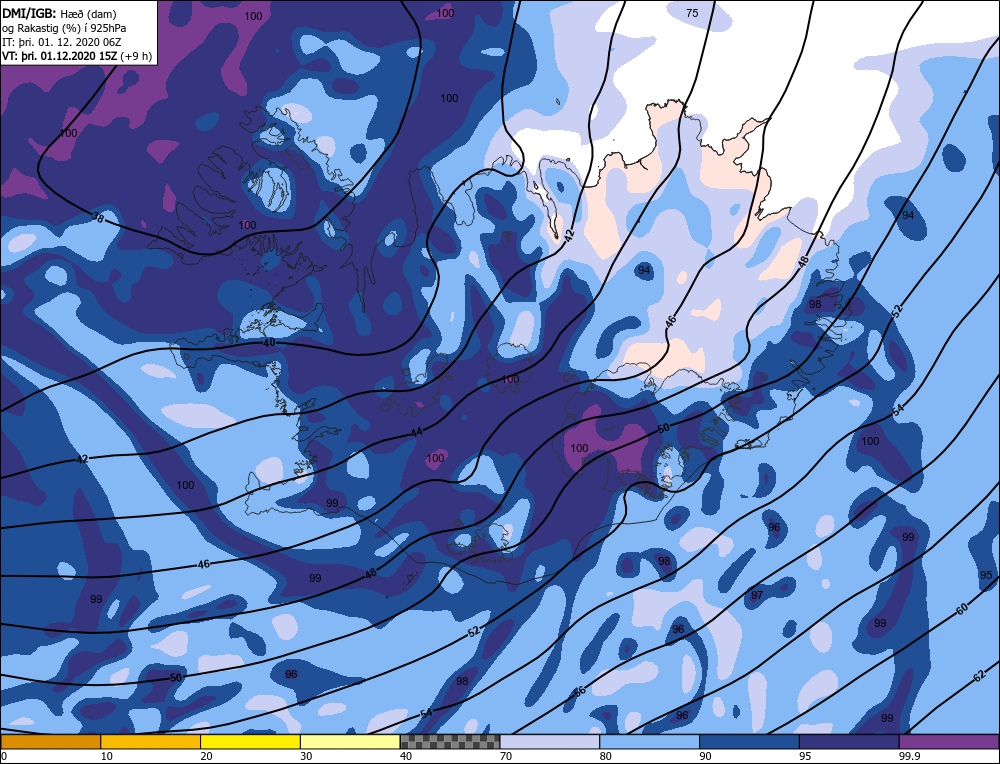Viewport: 1000px width, 764px height.
Task: Click the legend tick label '80'
Action: (606, 756)
